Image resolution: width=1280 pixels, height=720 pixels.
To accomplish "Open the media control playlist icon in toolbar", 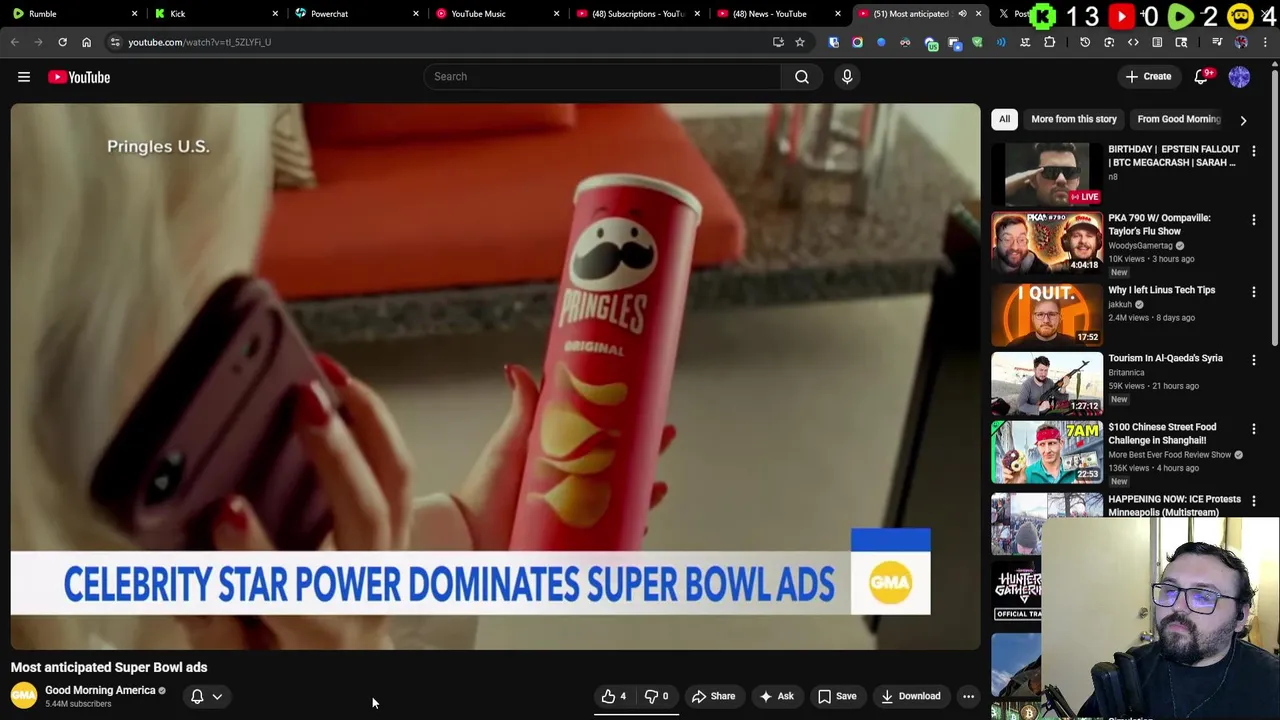I will click(1217, 42).
